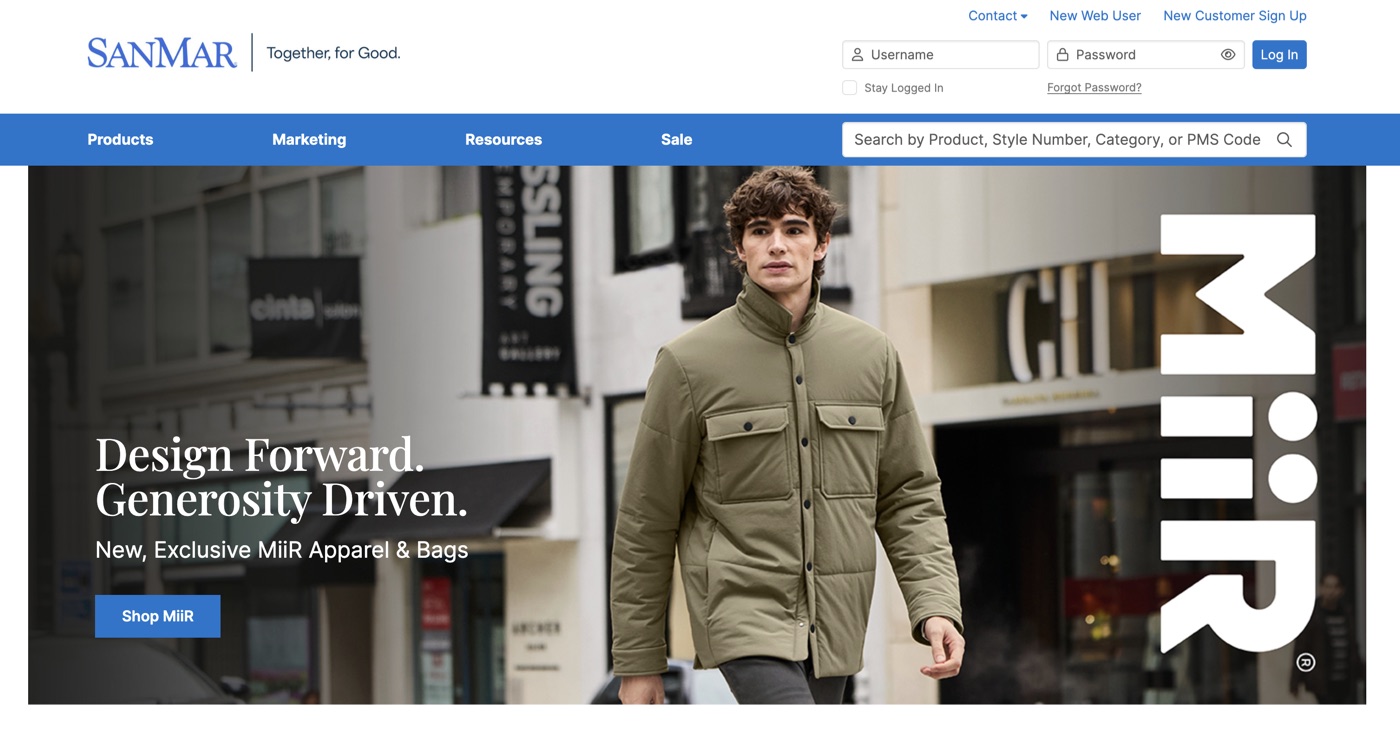The width and height of the screenshot is (1400, 742).
Task: Focus the Password input field
Action: [1146, 55]
